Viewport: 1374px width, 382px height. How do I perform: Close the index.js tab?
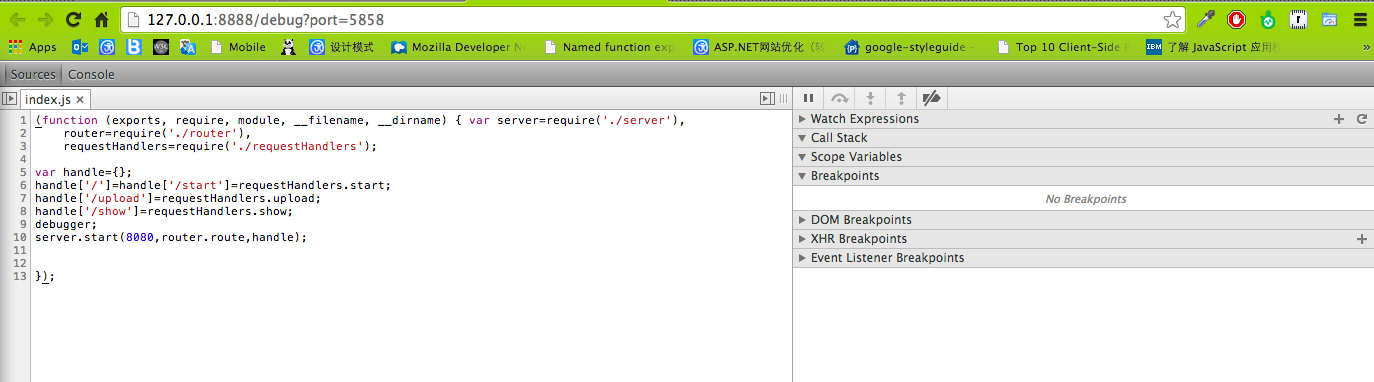[81, 99]
